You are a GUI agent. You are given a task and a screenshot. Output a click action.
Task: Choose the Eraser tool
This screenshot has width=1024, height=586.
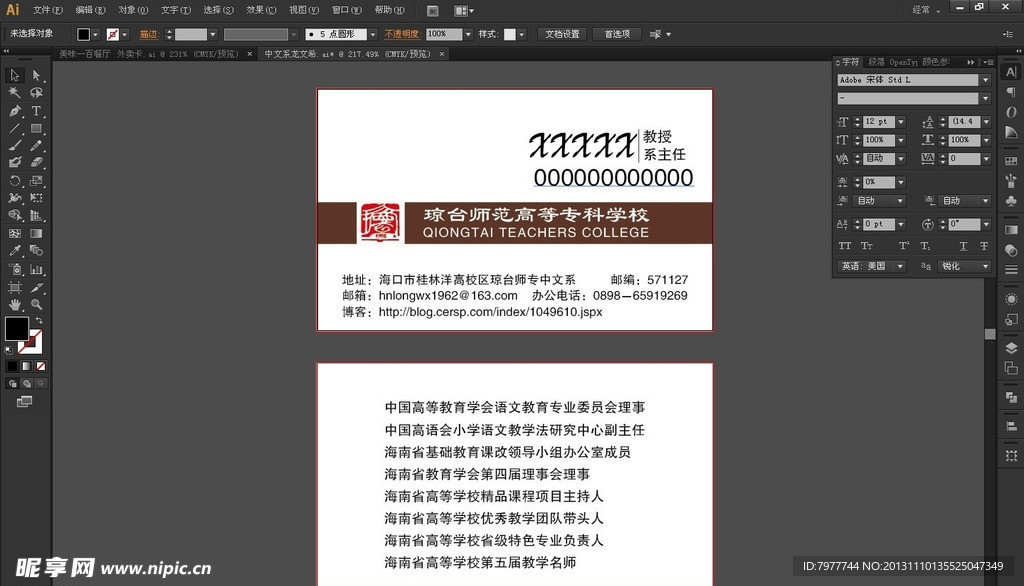pos(36,163)
